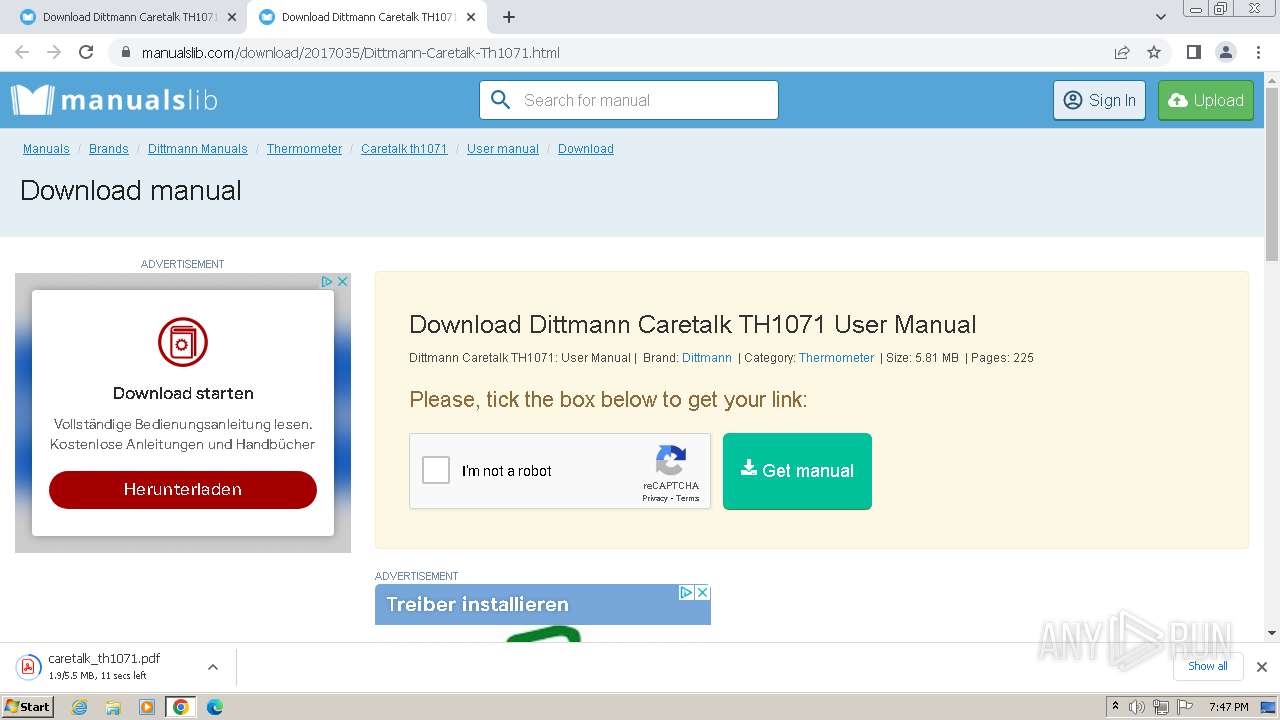1280x720 pixels.
Task: Click the Sign In button
Action: [x=1099, y=100]
